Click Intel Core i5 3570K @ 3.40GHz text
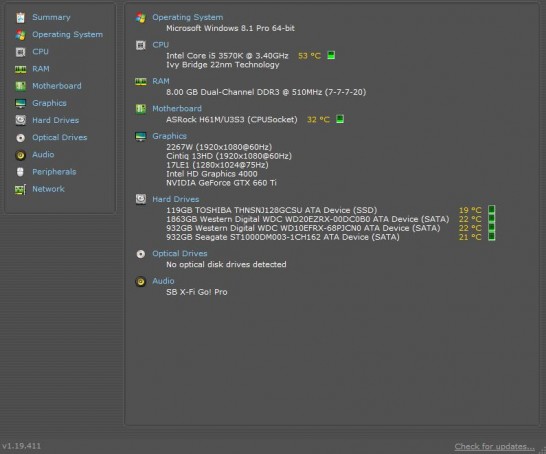Screen dimensions: 546x454 [227, 56]
